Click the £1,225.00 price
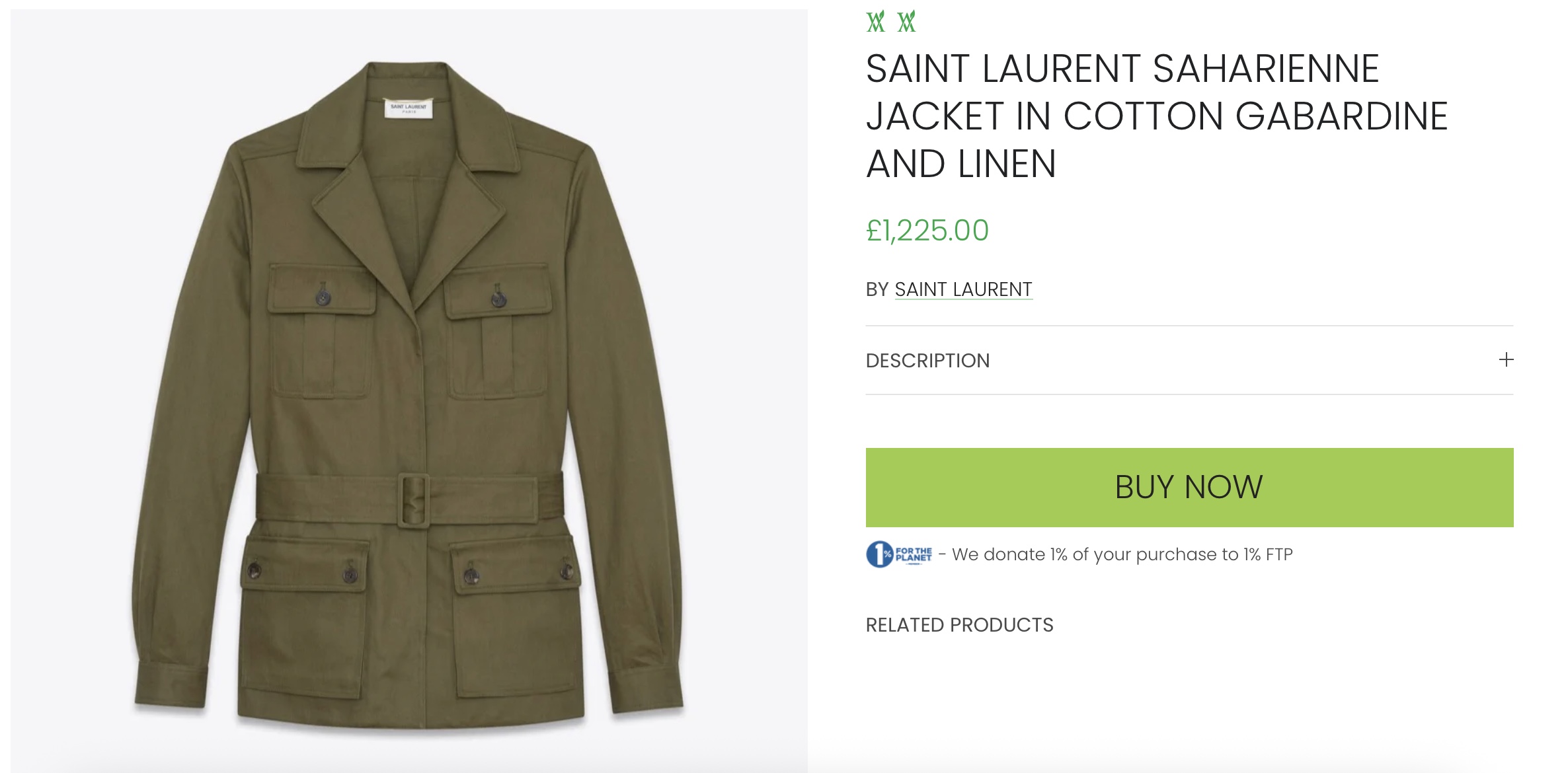The width and height of the screenshot is (1568, 773). point(927,231)
